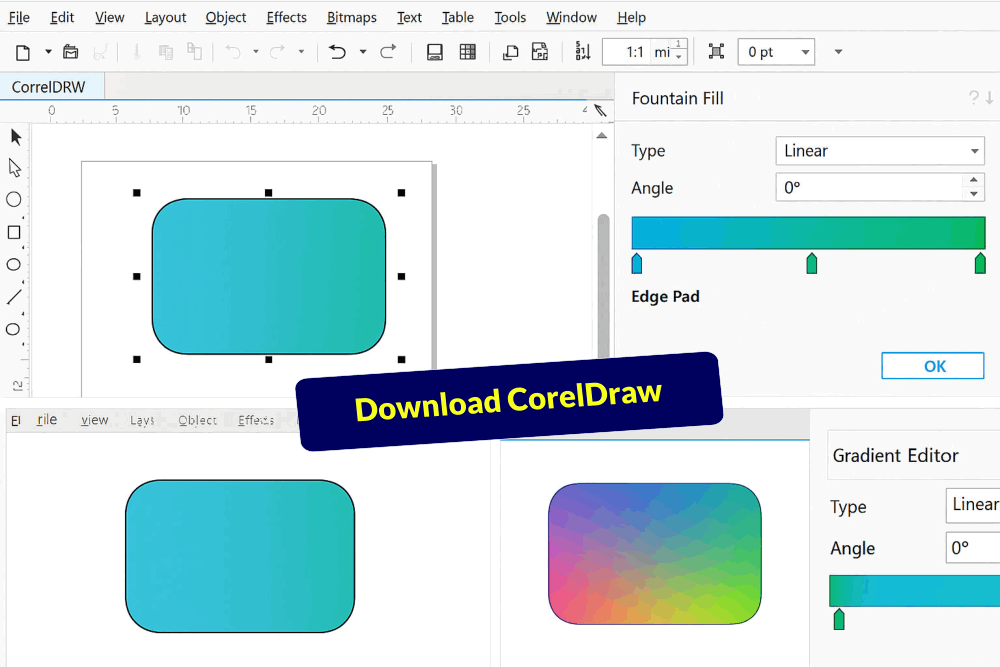The width and height of the screenshot is (1000, 667).
Task: Open the Effects menu
Action: (286, 17)
